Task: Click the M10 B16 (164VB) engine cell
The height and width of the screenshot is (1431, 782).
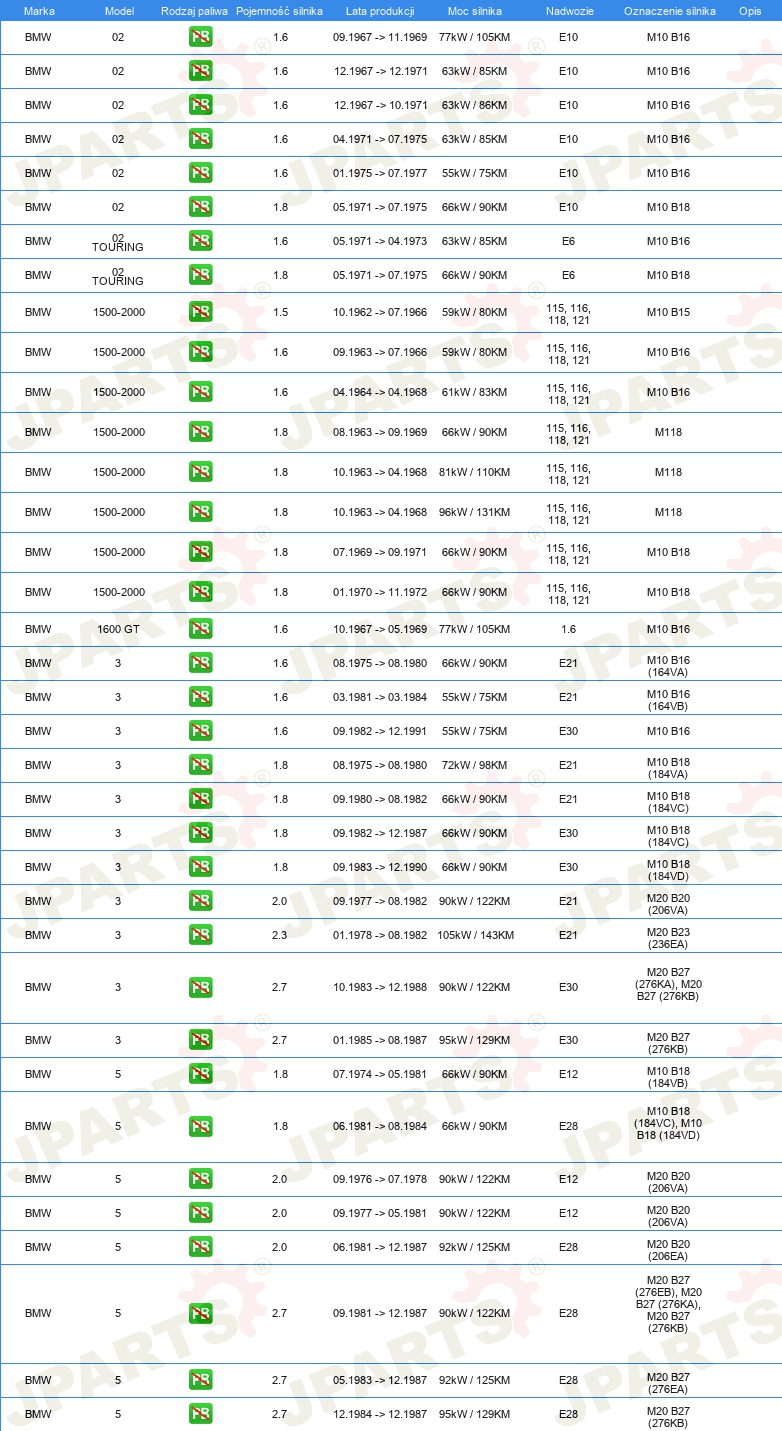Action: (x=668, y=698)
